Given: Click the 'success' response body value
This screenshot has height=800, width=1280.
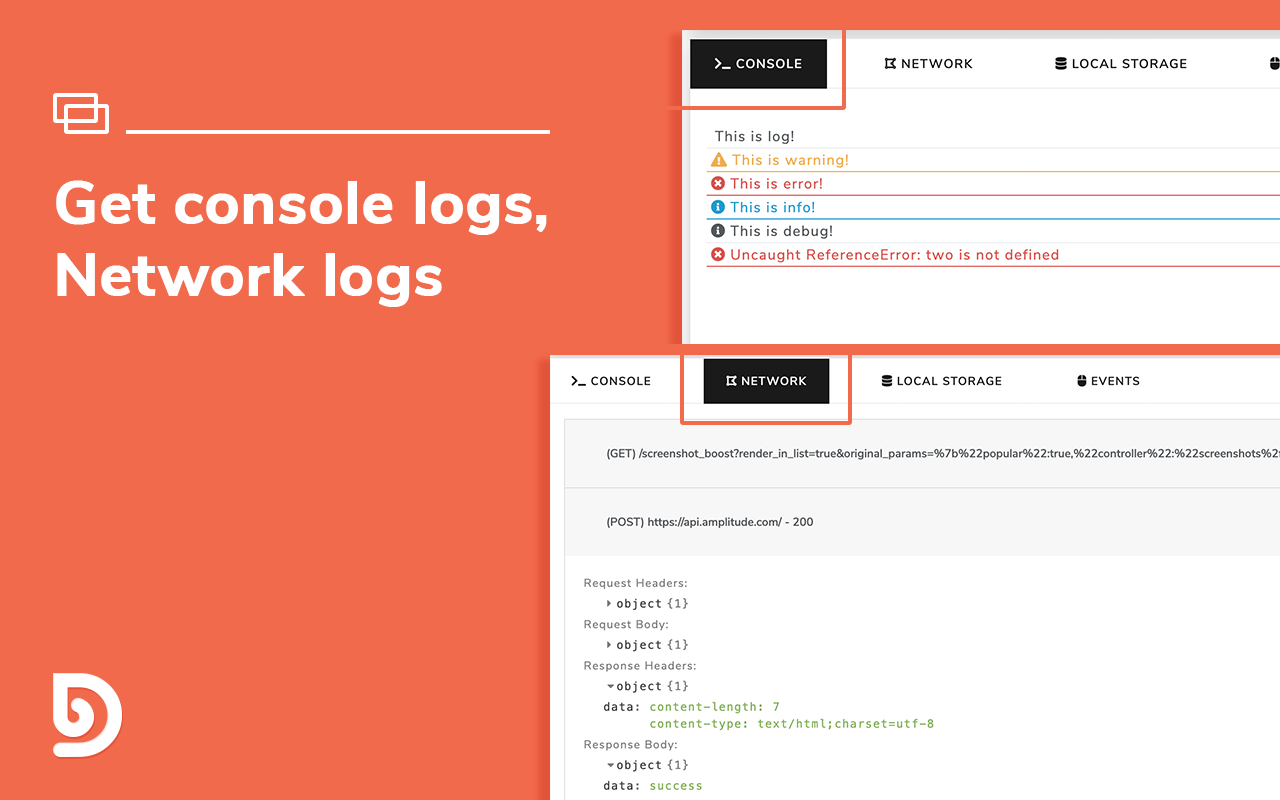Looking at the screenshot, I should click(676, 786).
